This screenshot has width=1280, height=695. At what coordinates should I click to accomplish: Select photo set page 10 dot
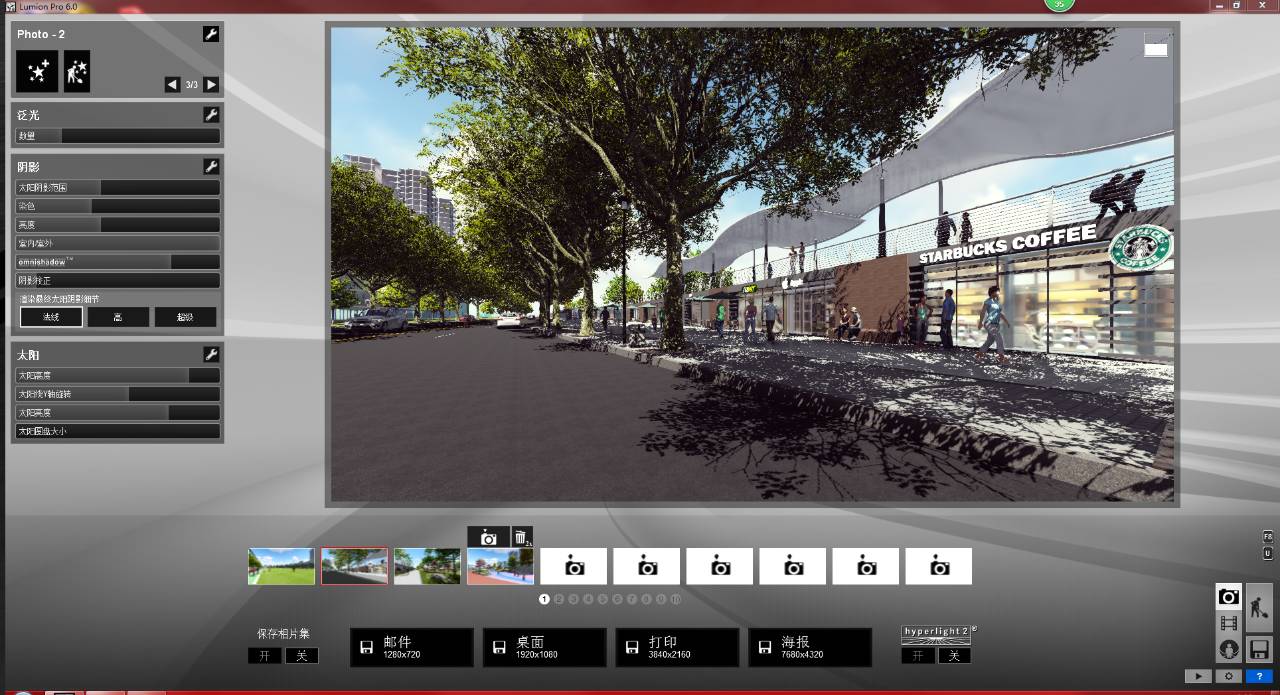point(676,599)
